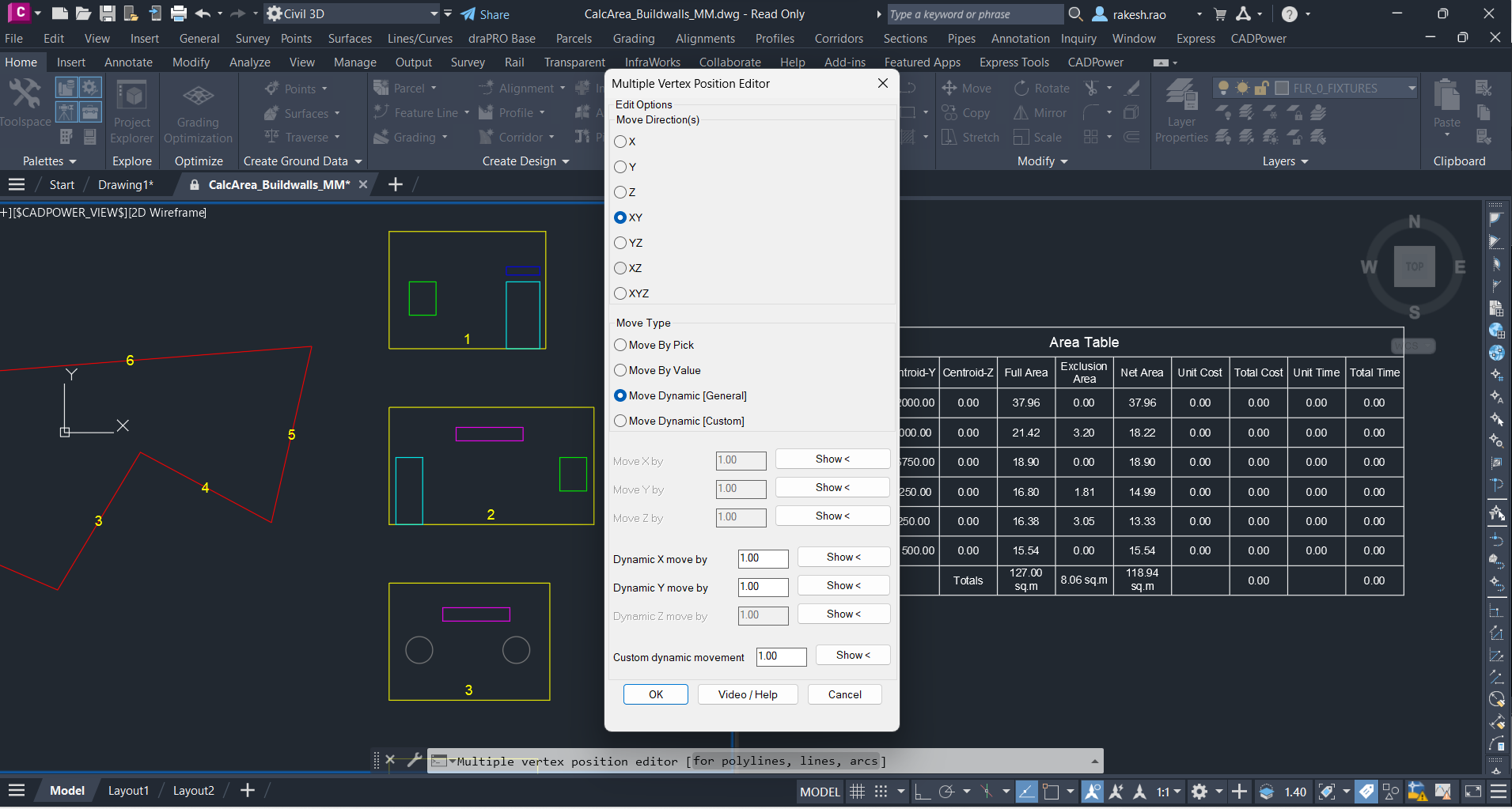Open the Layout1 tab
Screen dimensions: 1512x809
(129, 790)
